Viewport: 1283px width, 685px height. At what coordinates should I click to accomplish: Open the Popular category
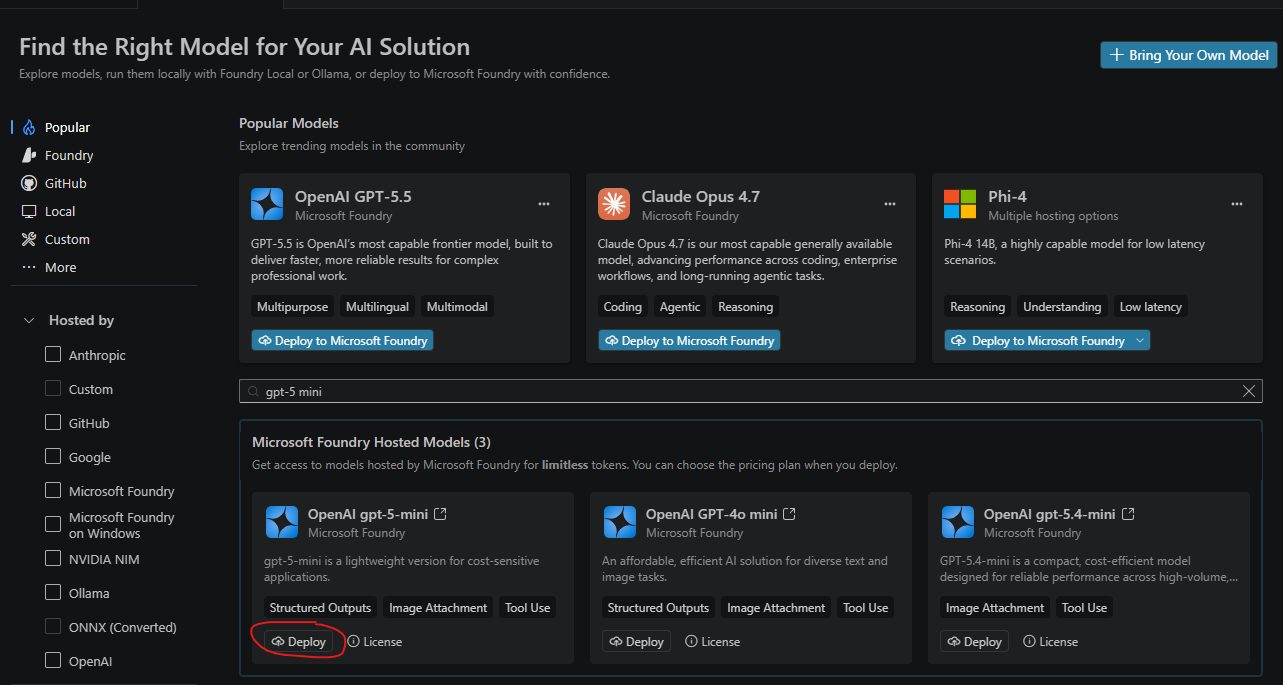[x=67, y=127]
